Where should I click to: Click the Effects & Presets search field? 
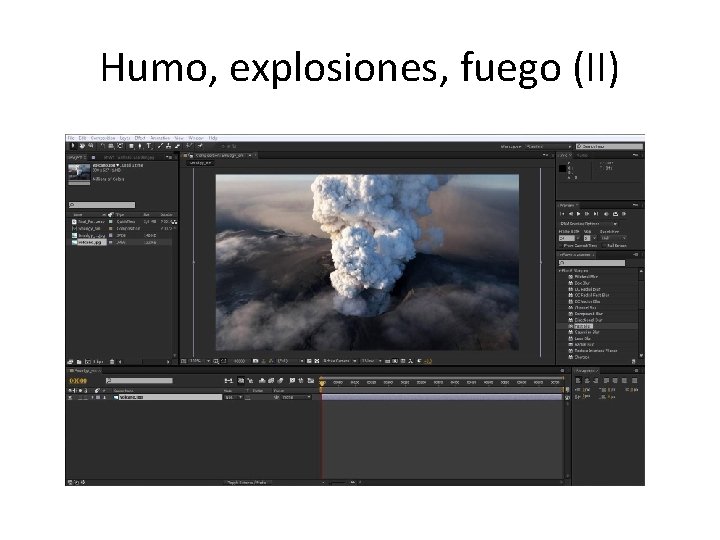tap(592, 263)
